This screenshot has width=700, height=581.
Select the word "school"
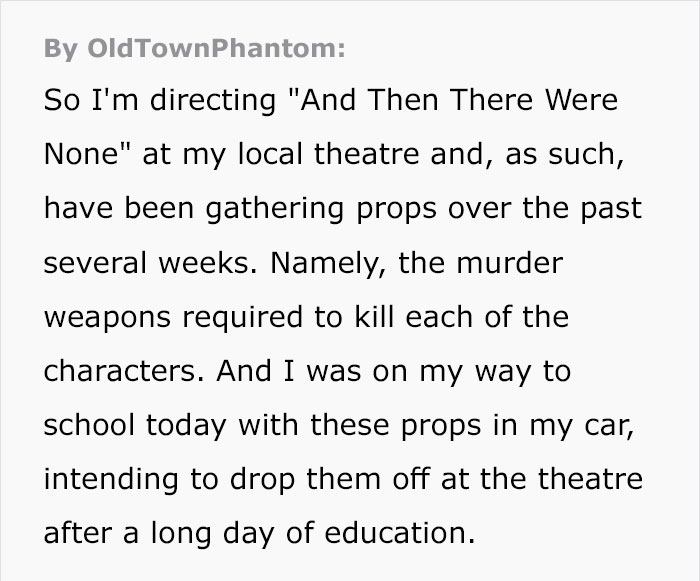point(91,426)
